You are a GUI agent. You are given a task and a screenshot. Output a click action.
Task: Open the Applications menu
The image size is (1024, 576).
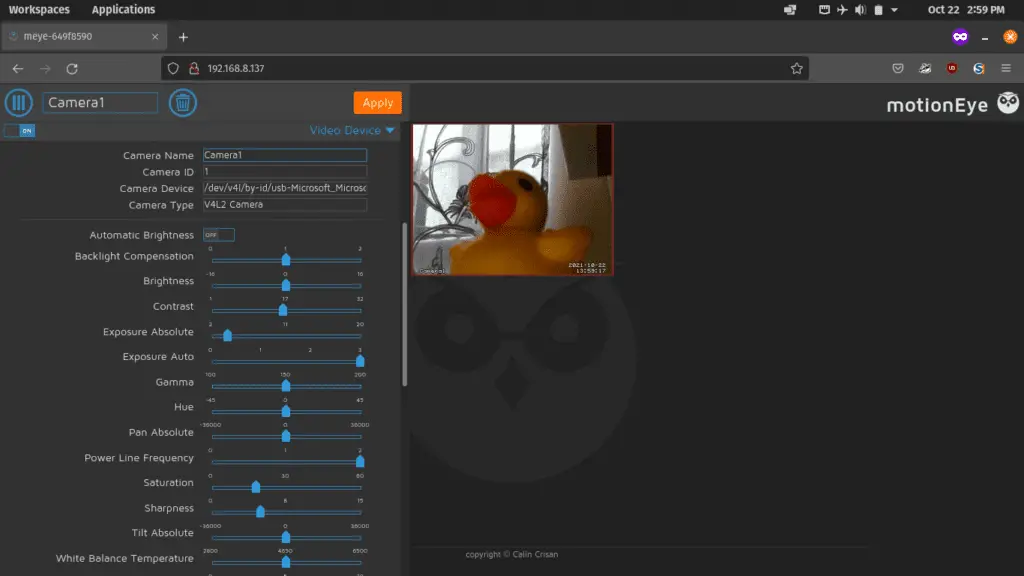123,10
